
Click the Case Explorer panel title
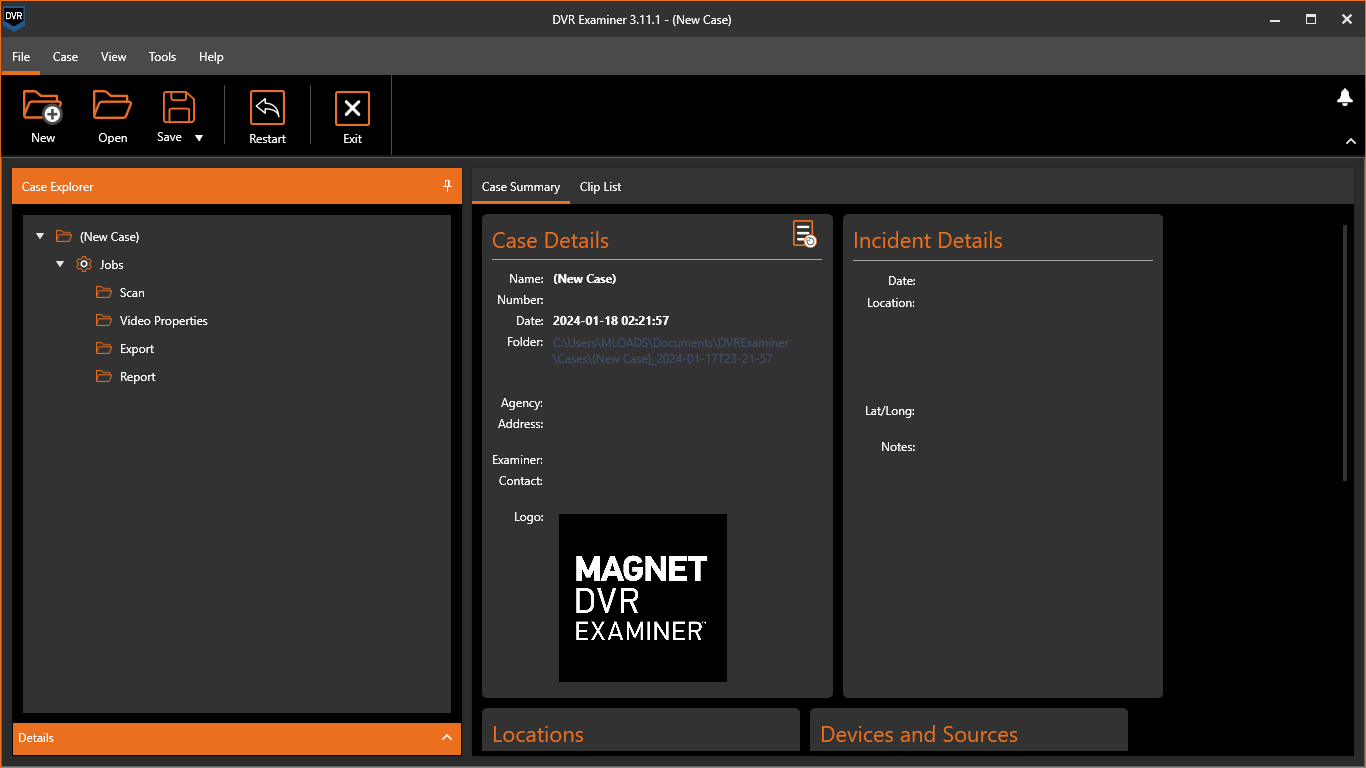(58, 187)
